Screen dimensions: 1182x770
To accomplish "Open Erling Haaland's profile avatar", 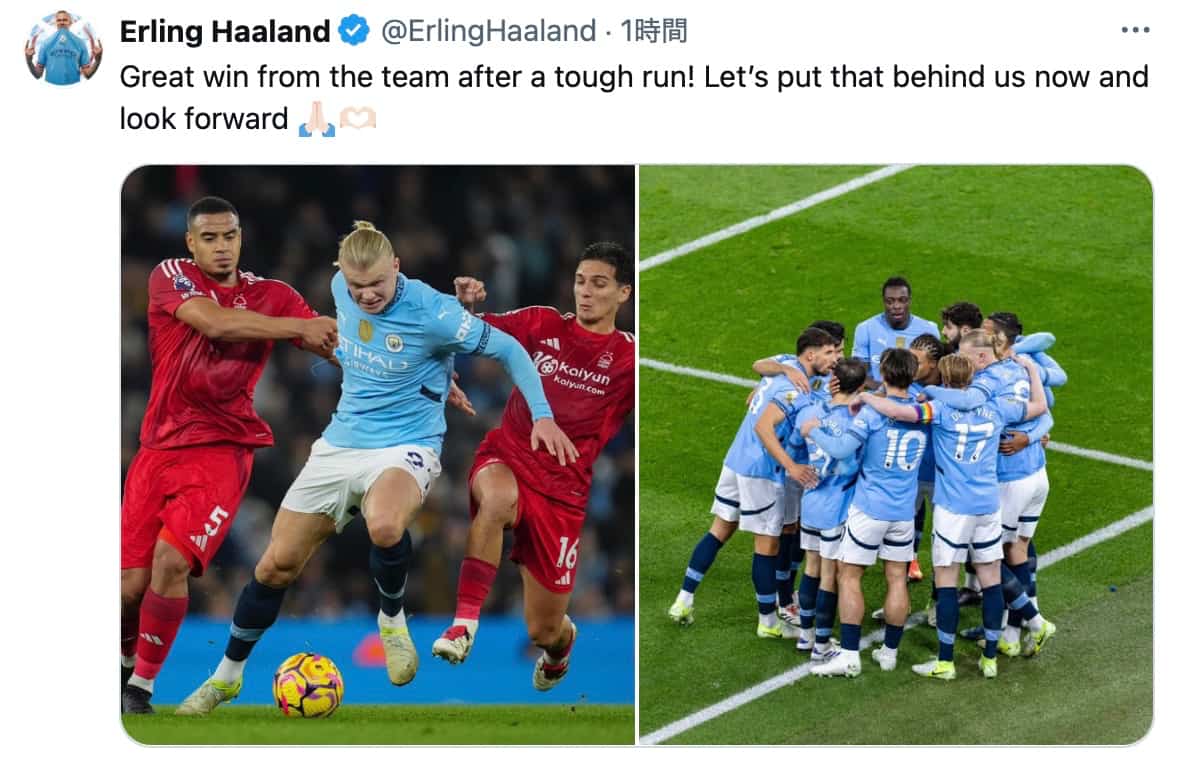I will click(63, 48).
